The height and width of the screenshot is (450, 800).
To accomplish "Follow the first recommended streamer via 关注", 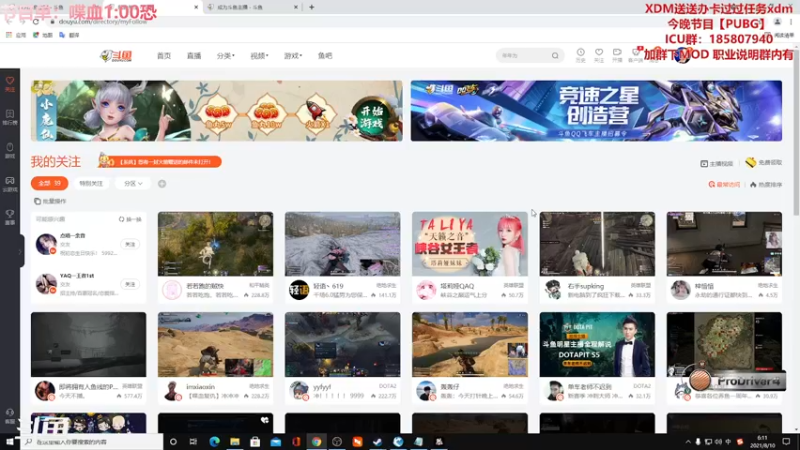I will 130,244.
